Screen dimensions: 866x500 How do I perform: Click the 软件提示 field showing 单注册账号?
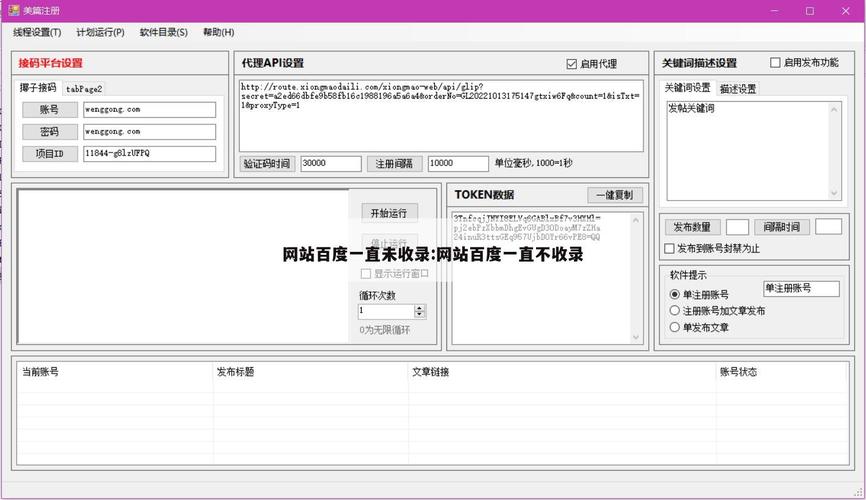tap(801, 288)
